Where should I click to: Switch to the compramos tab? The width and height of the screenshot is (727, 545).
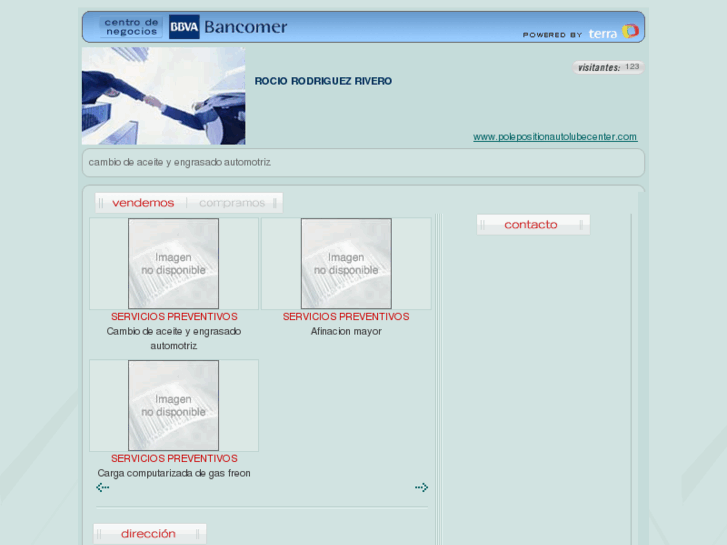coord(232,203)
